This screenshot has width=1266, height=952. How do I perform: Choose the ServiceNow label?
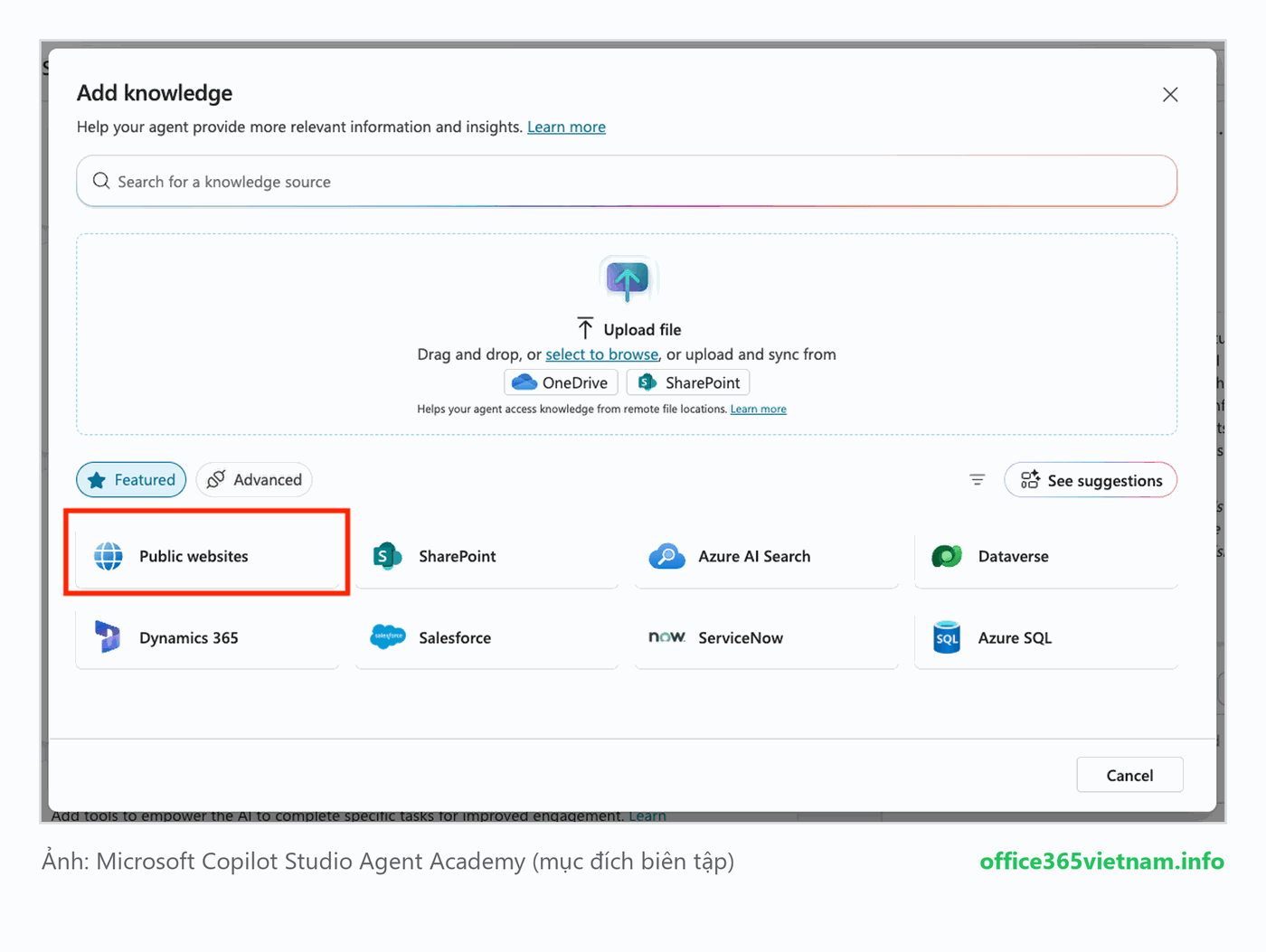click(x=741, y=637)
